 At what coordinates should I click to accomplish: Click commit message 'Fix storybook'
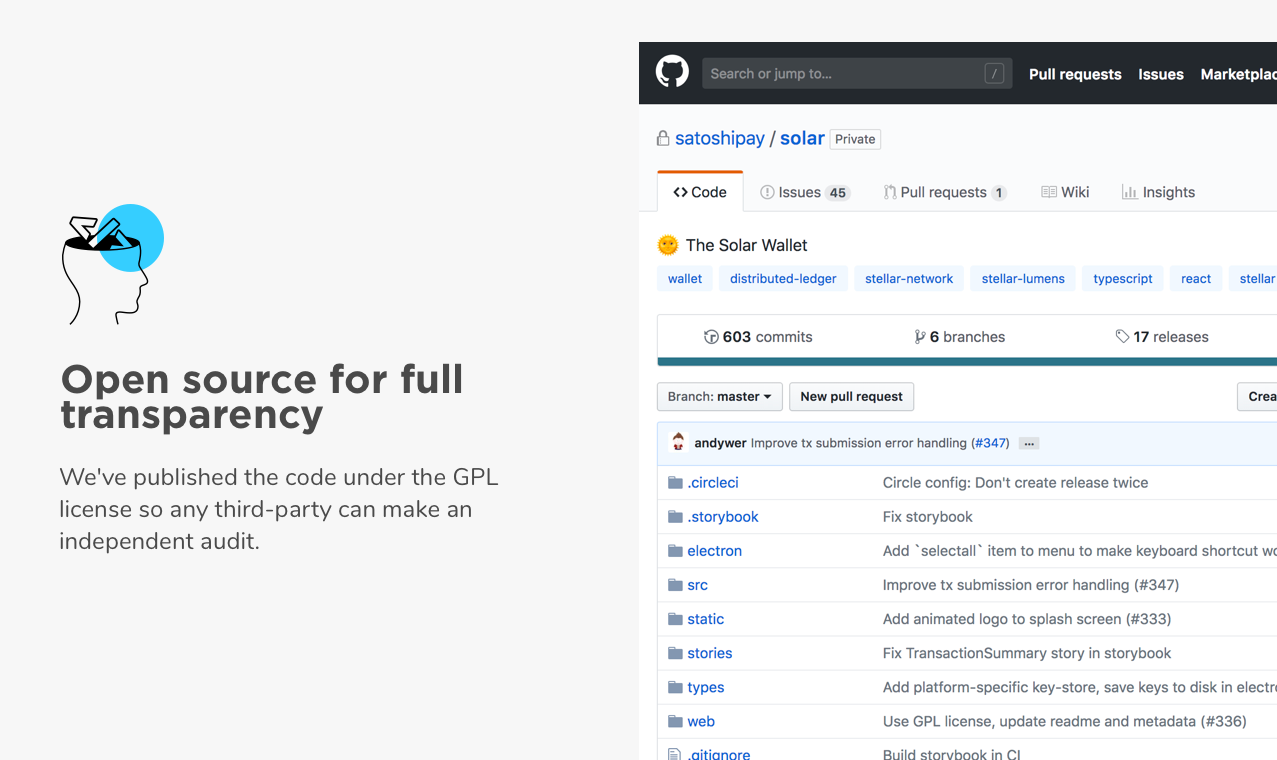(927, 517)
